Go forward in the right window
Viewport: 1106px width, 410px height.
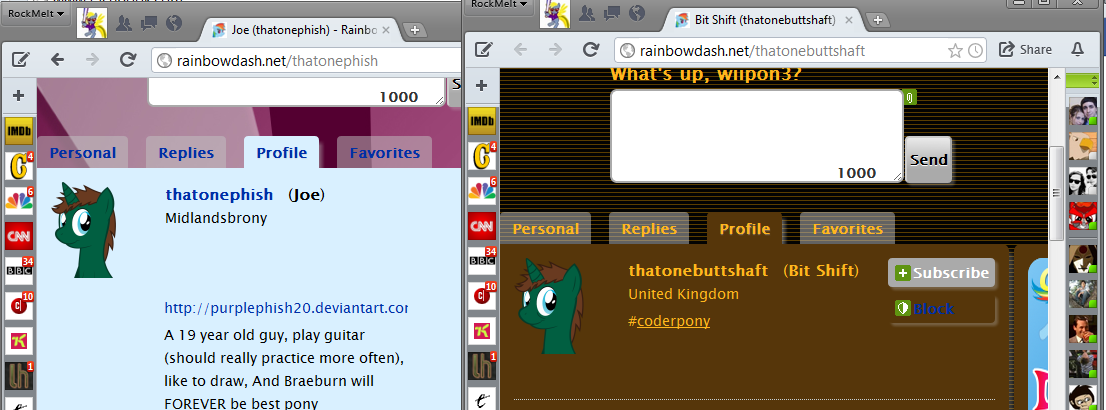coord(555,49)
